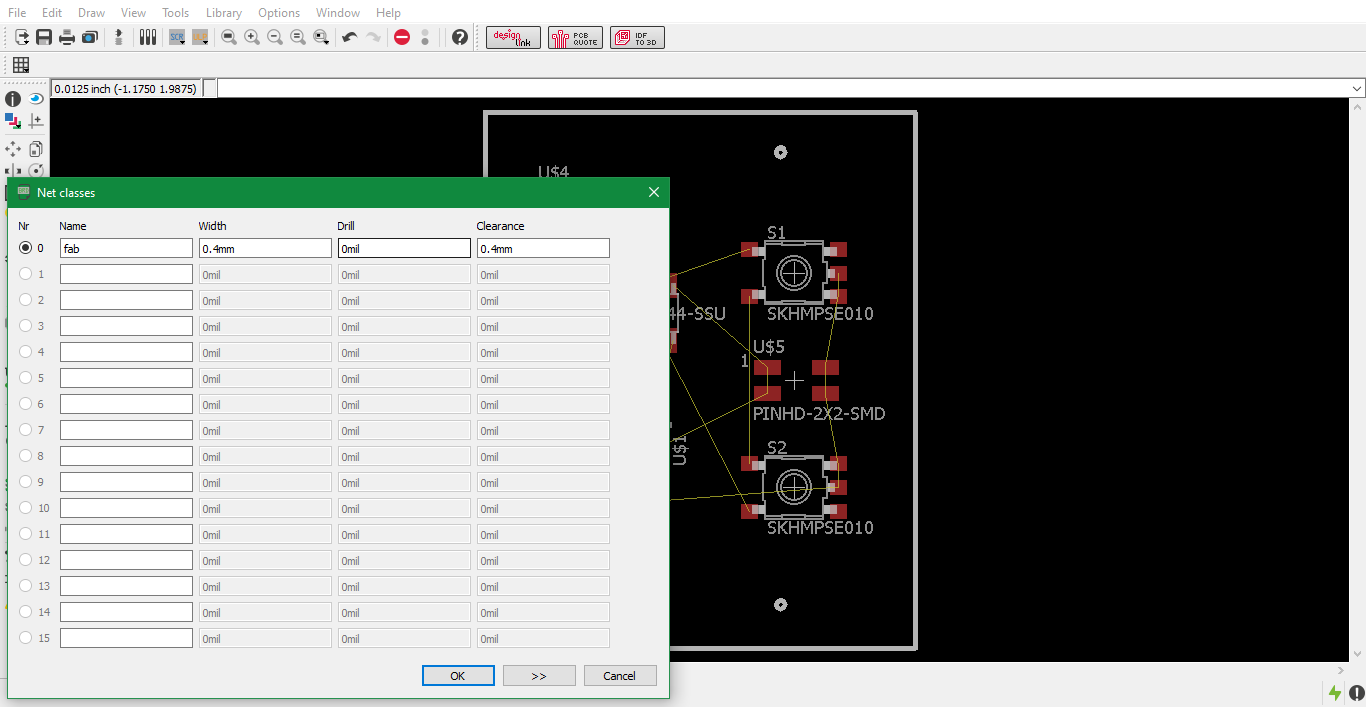Open Help with the question mark icon
This screenshot has height=707, width=1366.
[x=460, y=37]
